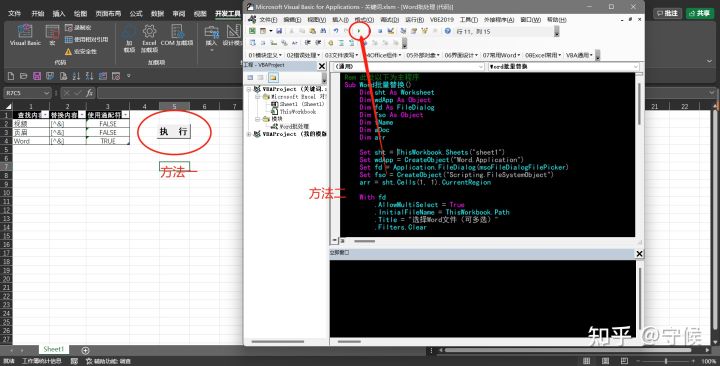Click the Save icon in VBA toolbar
This screenshot has width=720, height=366.
(x=279, y=31)
